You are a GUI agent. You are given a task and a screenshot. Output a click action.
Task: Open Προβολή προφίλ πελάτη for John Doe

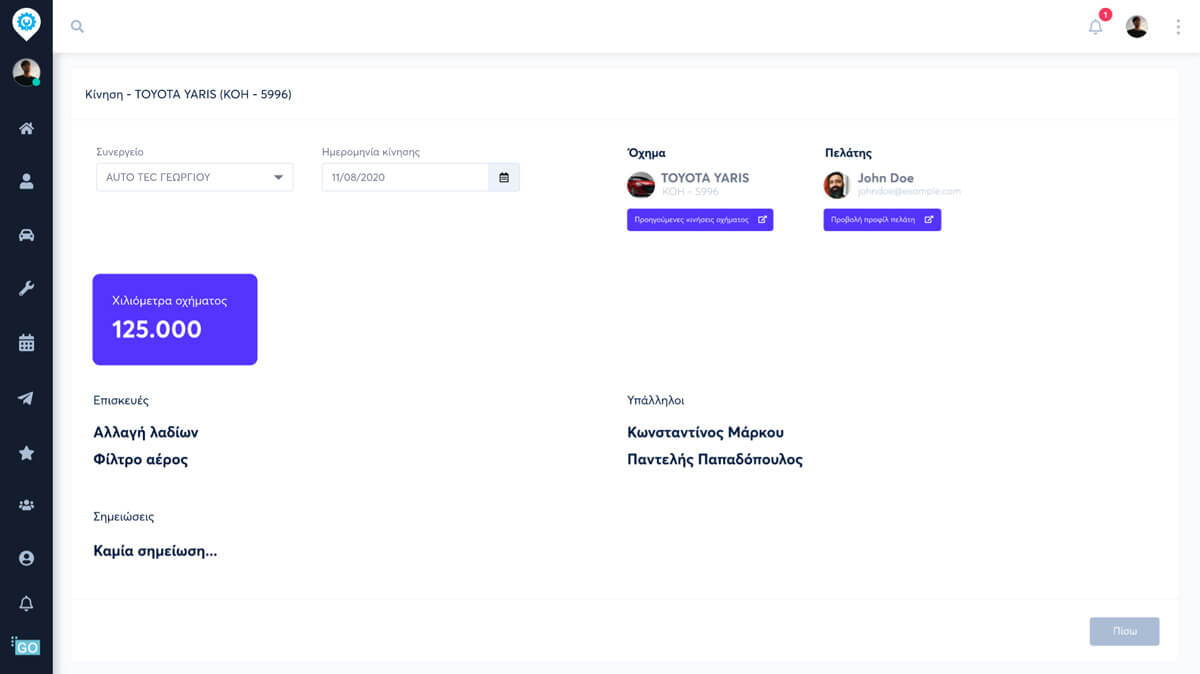point(882,219)
